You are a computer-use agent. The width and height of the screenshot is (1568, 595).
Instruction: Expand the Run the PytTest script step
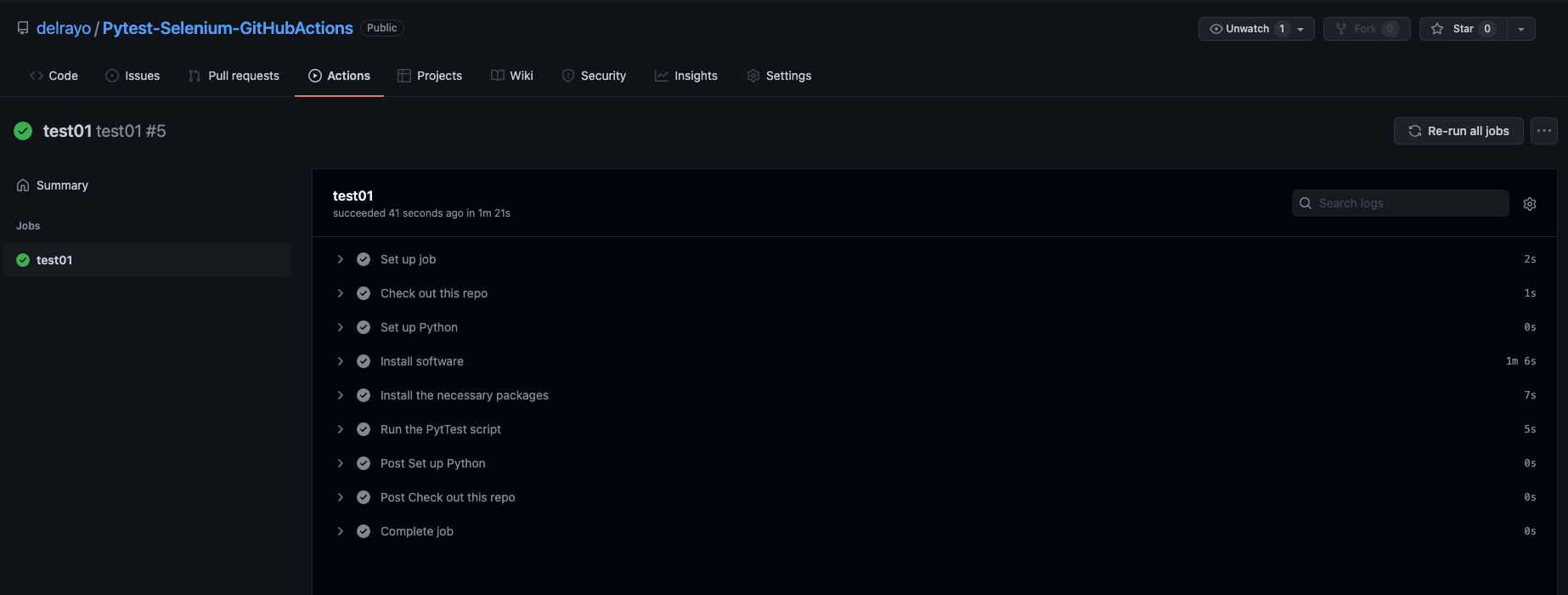coord(341,429)
